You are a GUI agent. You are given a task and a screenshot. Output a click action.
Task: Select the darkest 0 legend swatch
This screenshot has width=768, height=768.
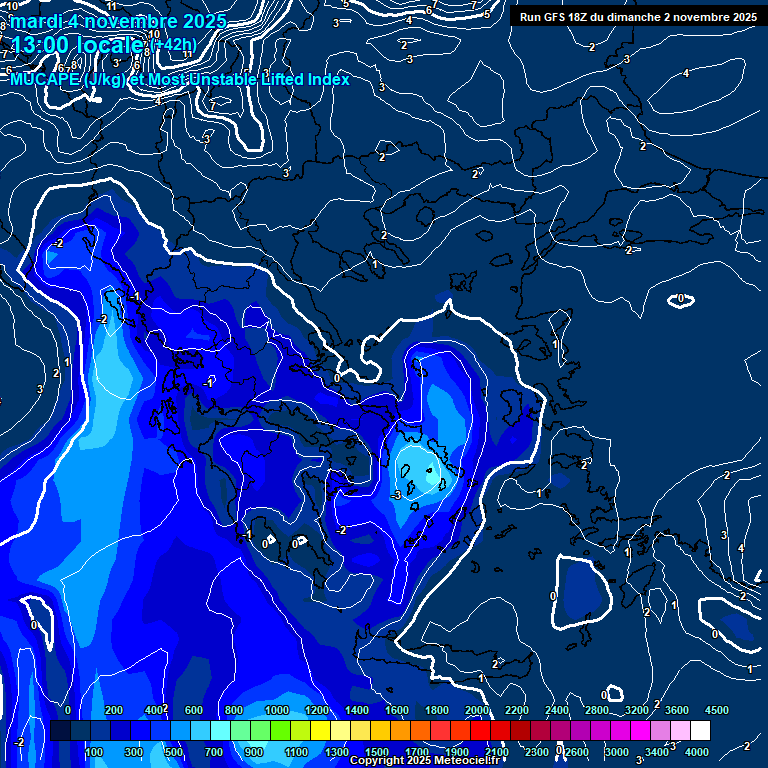[60, 731]
